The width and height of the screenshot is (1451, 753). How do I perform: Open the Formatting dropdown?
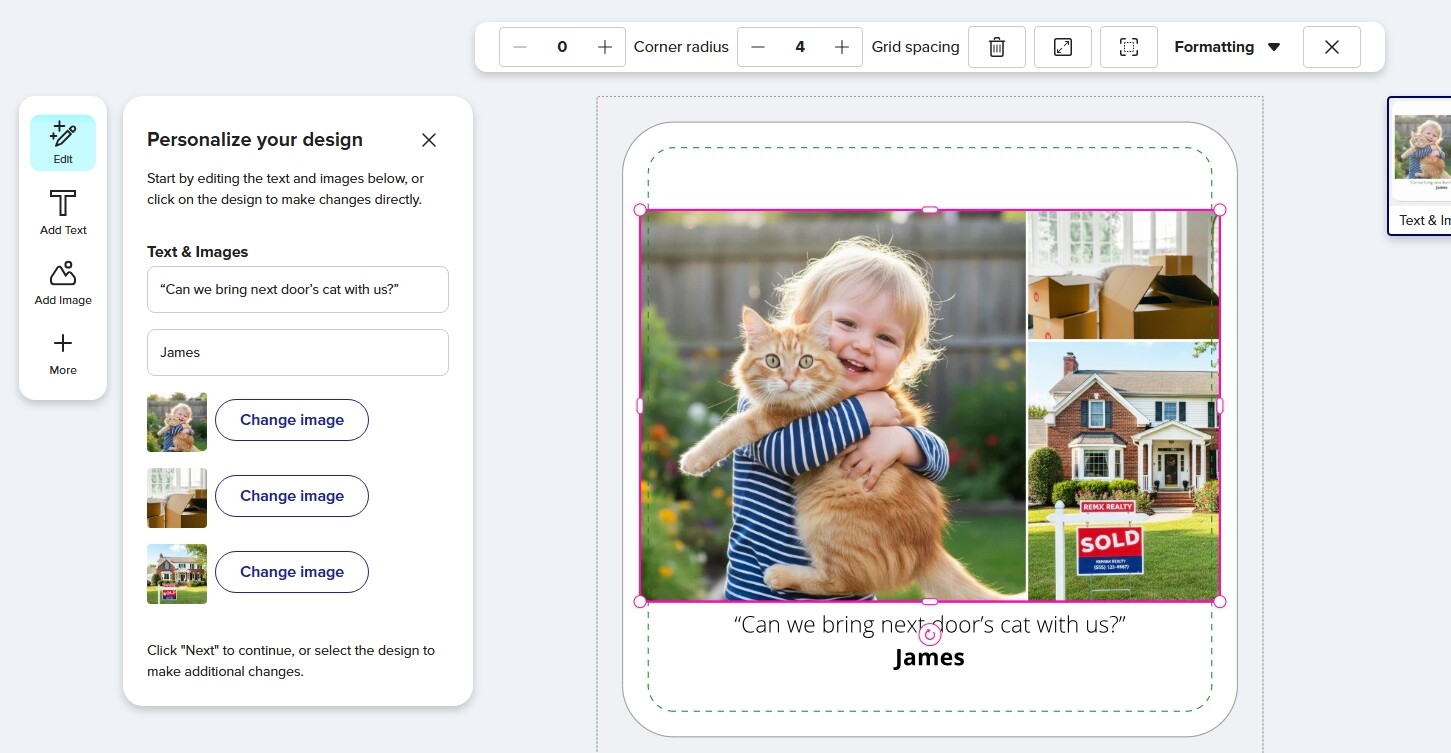pyautogui.click(x=1228, y=47)
